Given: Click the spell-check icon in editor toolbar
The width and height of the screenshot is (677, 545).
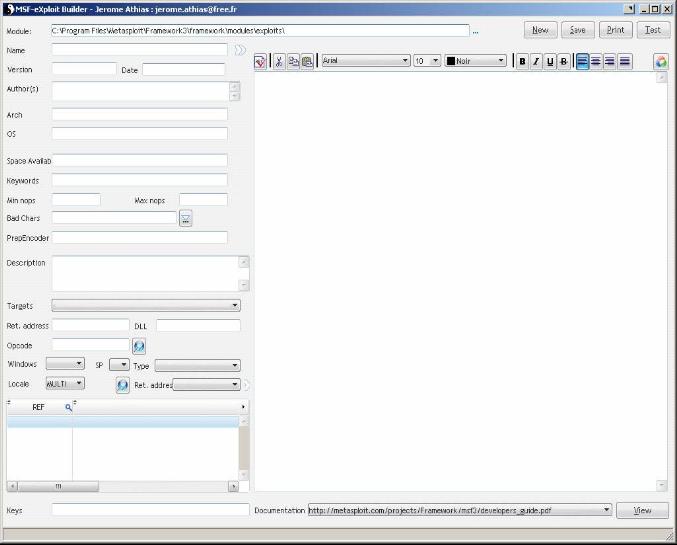Looking at the screenshot, I should point(260,62).
